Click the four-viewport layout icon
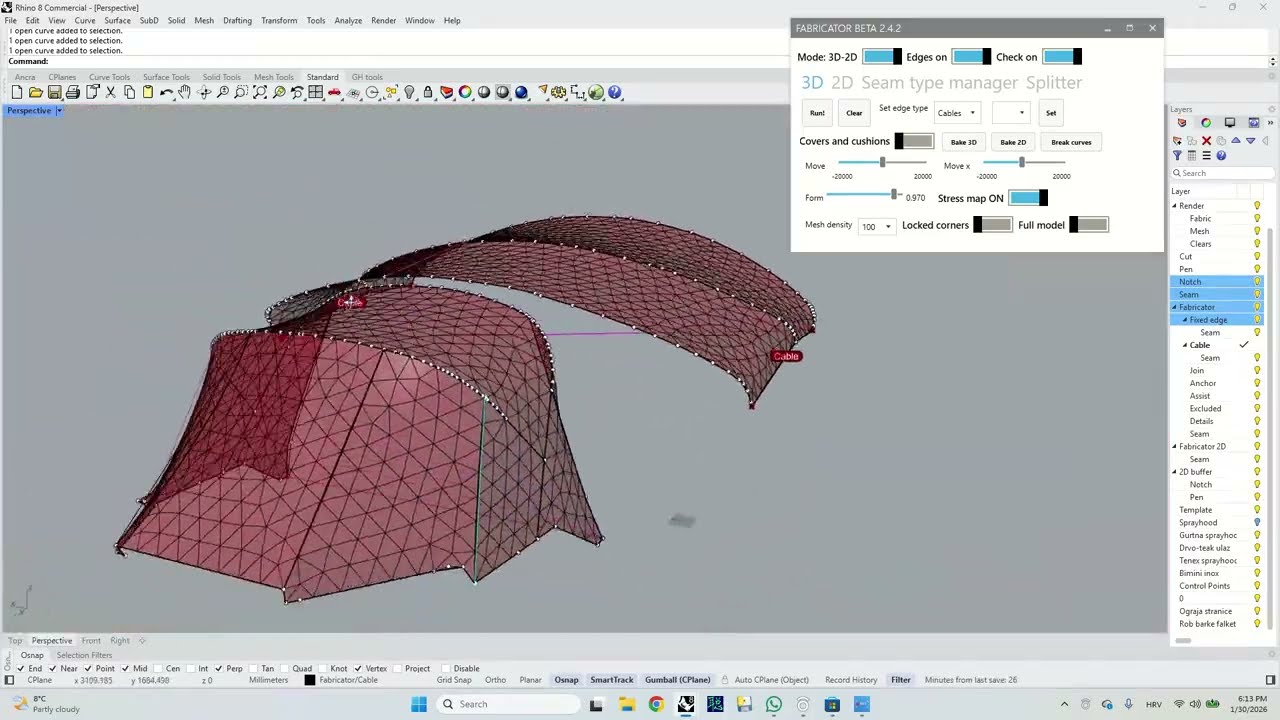 (316, 92)
